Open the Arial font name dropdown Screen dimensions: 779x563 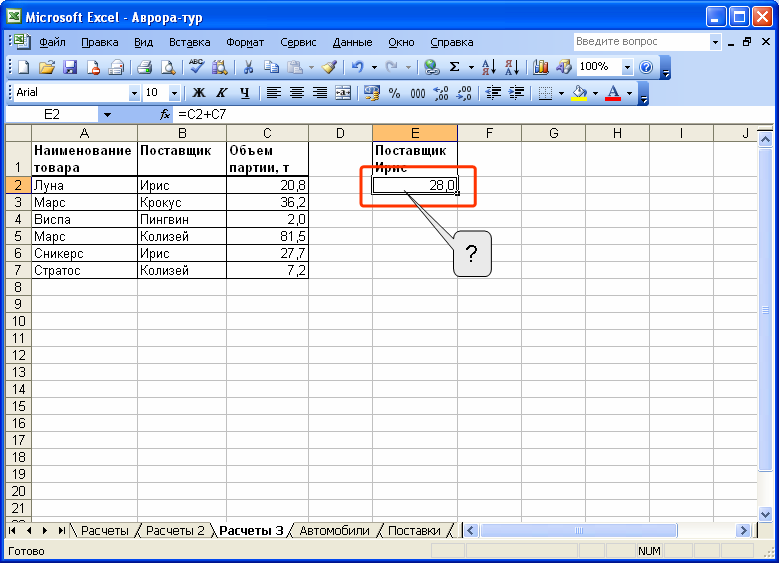[134, 93]
